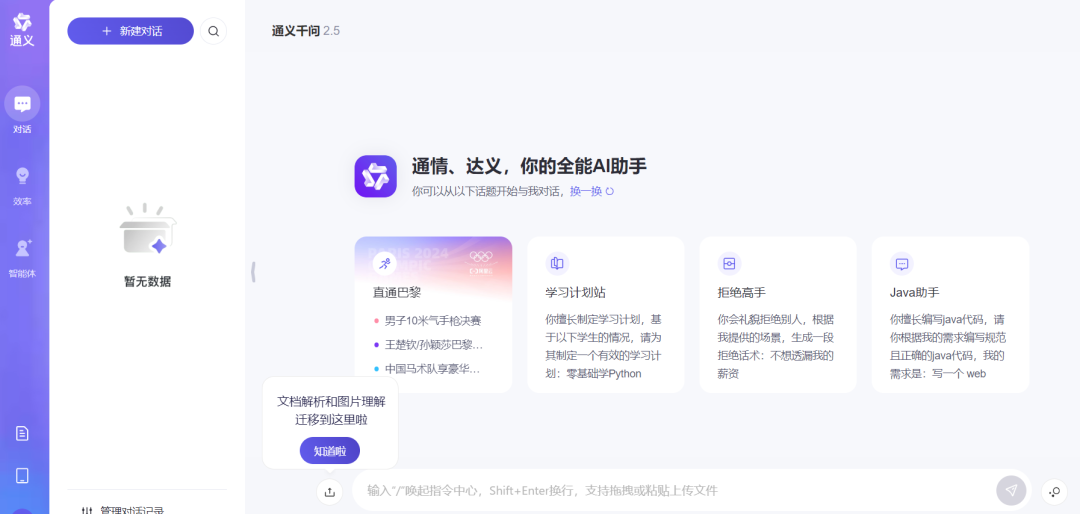Click the large Tongyi app logo
The image size is (1080, 514).
tap(375, 176)
